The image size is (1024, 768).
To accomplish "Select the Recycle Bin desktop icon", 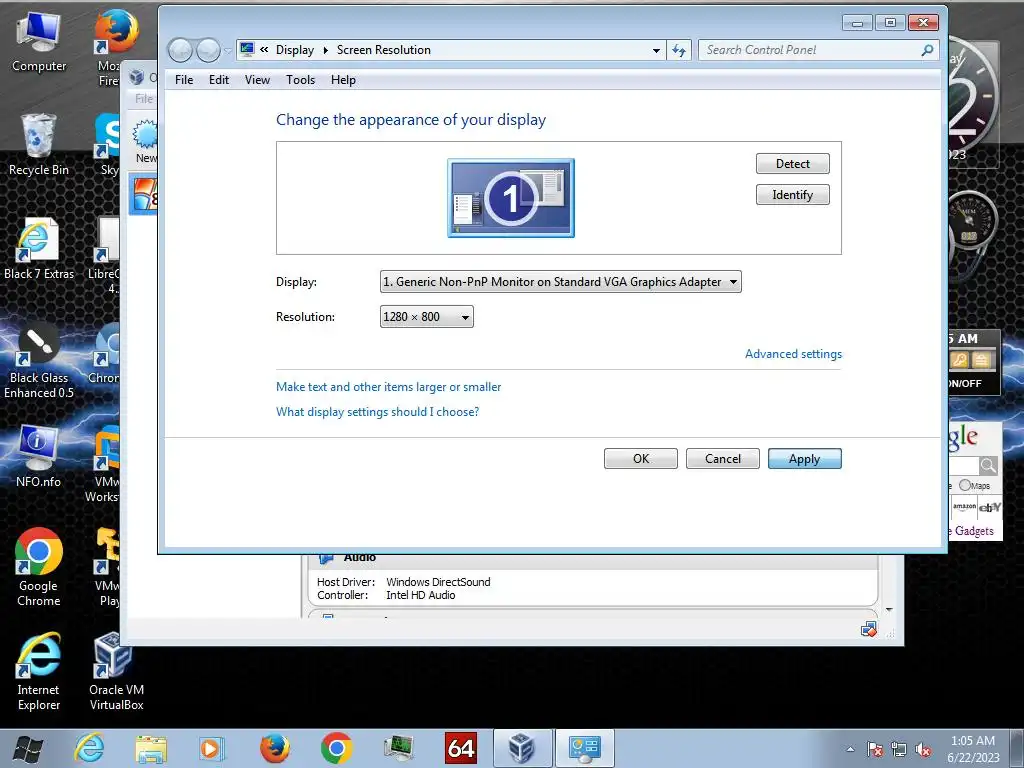I will pyautogui.click(x=39, y=145).
